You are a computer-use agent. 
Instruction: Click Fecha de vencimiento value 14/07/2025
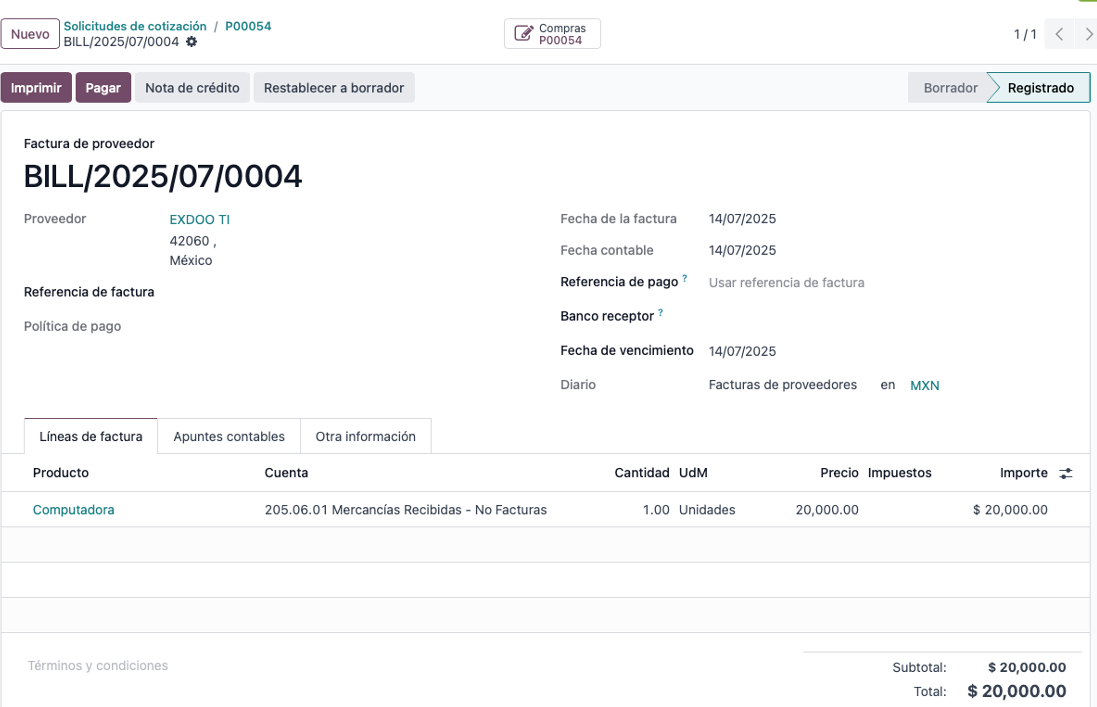[x=742, y=351]
